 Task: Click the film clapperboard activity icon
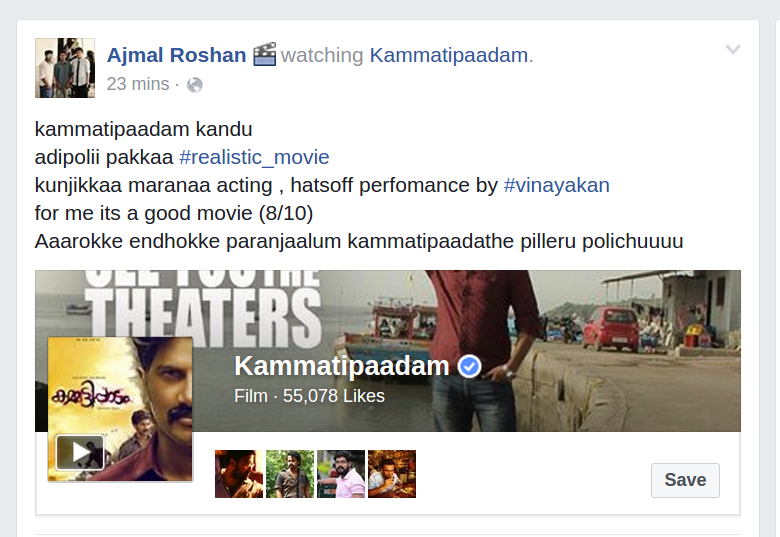(x=264, y=55)
